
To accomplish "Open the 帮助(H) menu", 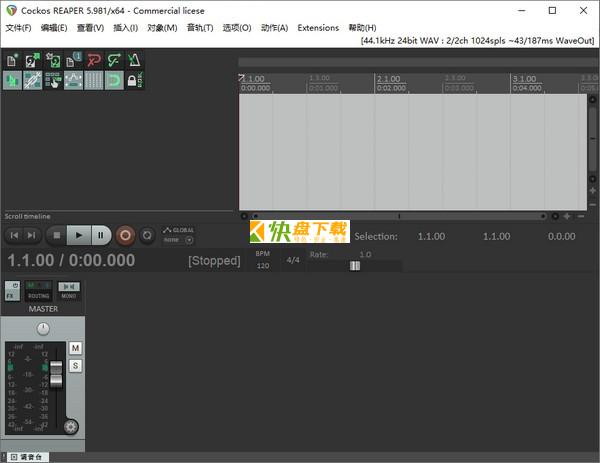I will (362, 28).
